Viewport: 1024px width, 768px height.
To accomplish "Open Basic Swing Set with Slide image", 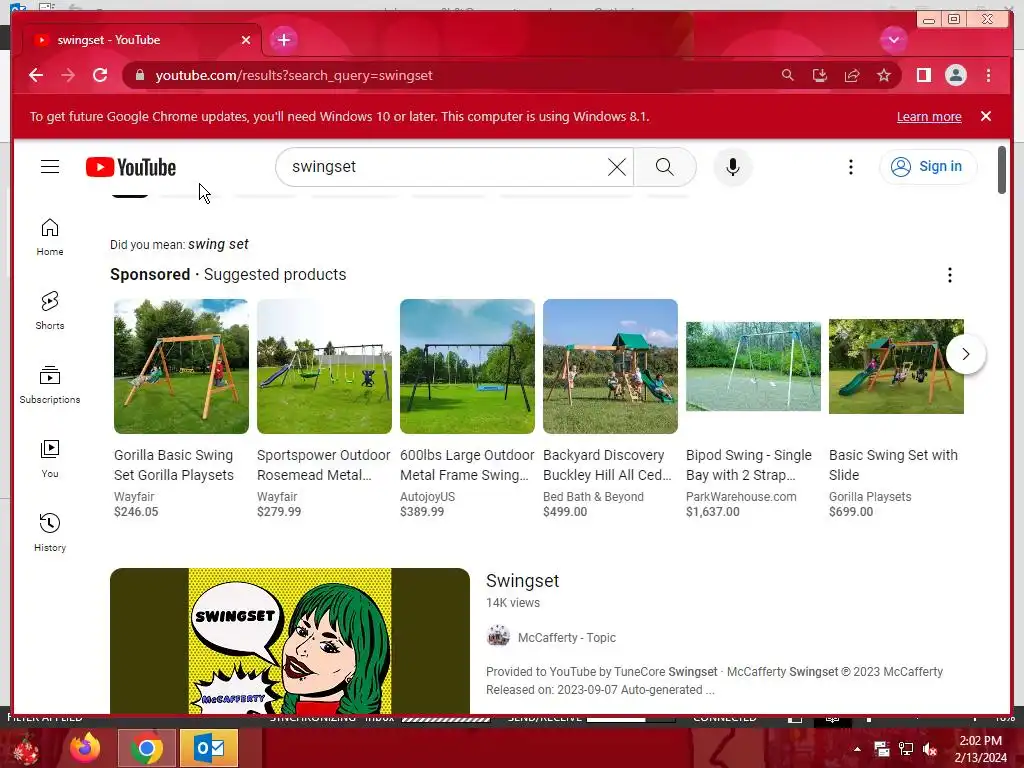I will pyautogui.click(x=896, y=366).
